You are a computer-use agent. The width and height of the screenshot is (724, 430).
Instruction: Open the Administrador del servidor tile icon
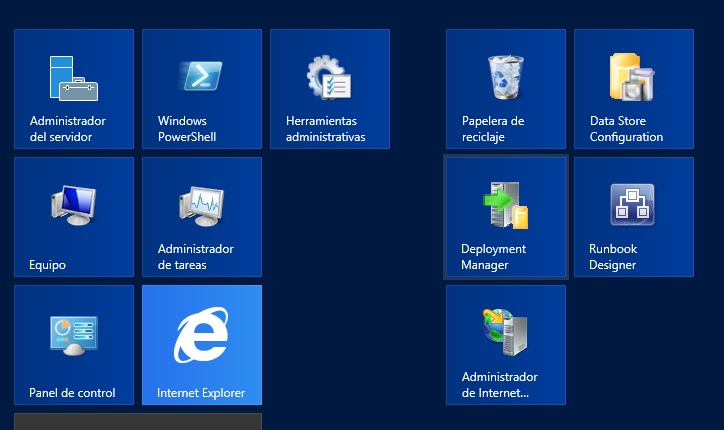pyautogui.click(x=73, y=77)
